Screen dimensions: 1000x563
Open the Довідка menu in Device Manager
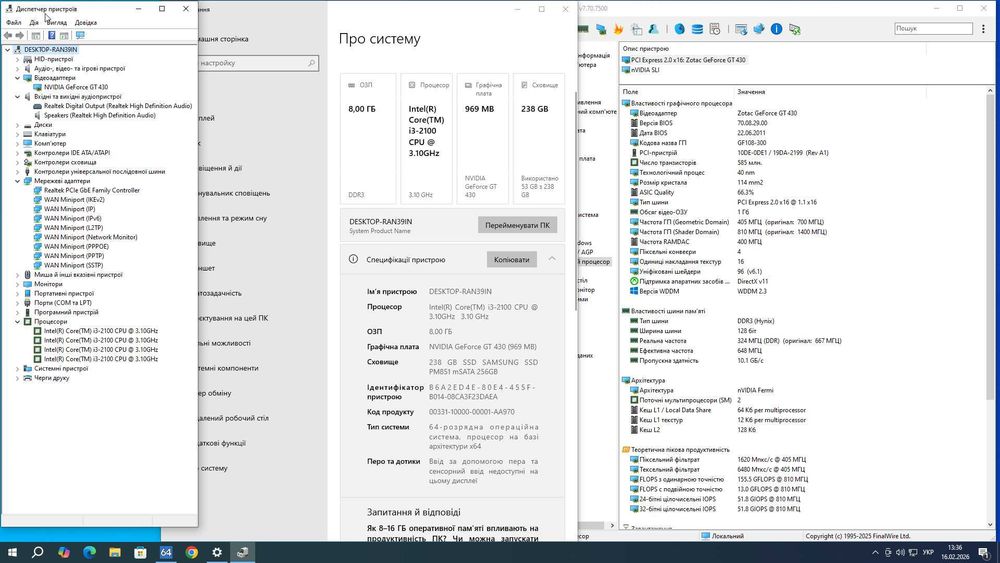(x=85, y=22)
